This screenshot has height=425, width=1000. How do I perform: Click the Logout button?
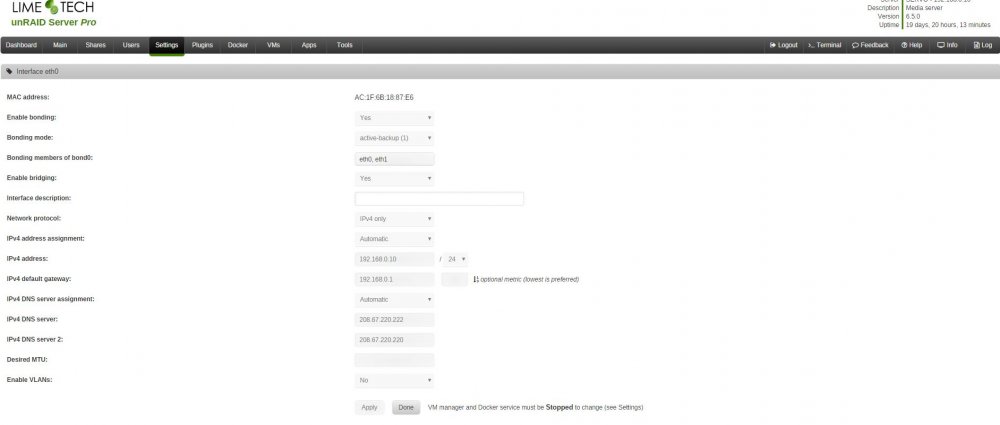click(783, 45)
